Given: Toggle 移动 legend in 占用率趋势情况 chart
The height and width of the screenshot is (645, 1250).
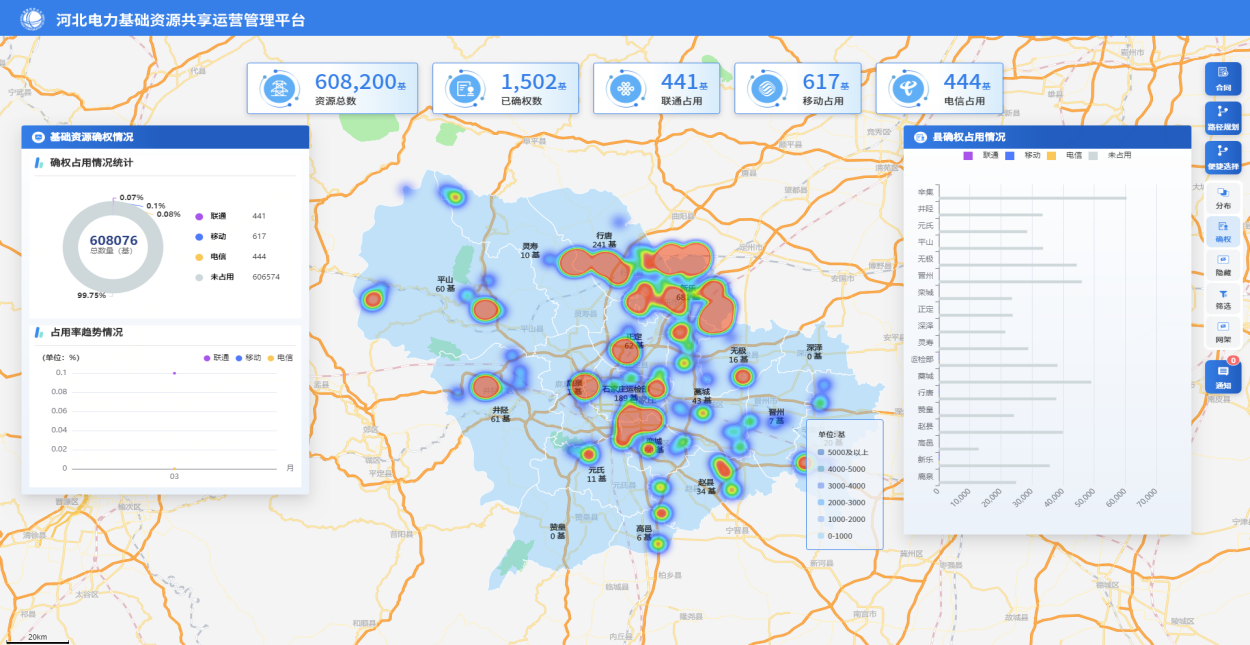Looking at the screenshot, I should 248,357.
